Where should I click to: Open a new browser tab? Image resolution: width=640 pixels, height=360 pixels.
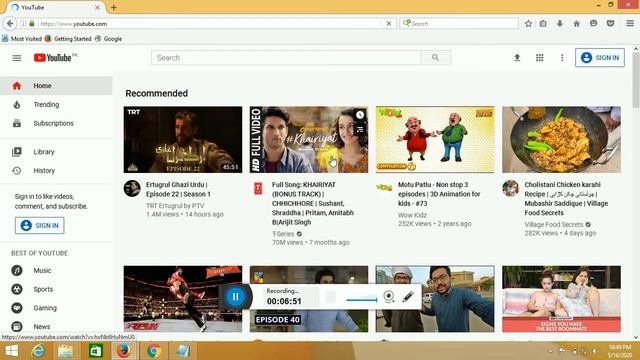tap(113, 7)
